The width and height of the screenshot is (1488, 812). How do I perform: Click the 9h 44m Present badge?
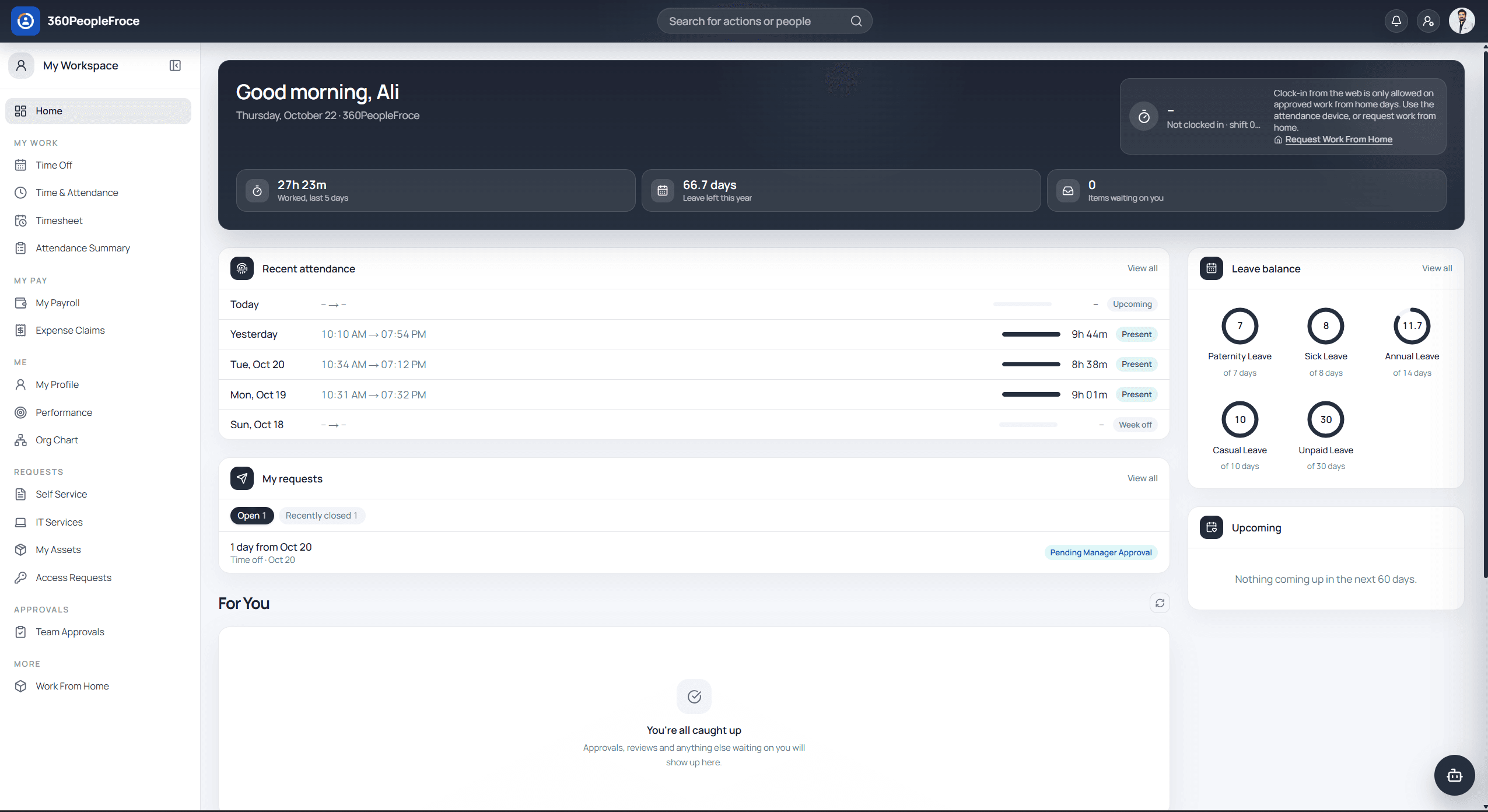click(1136, 334)
